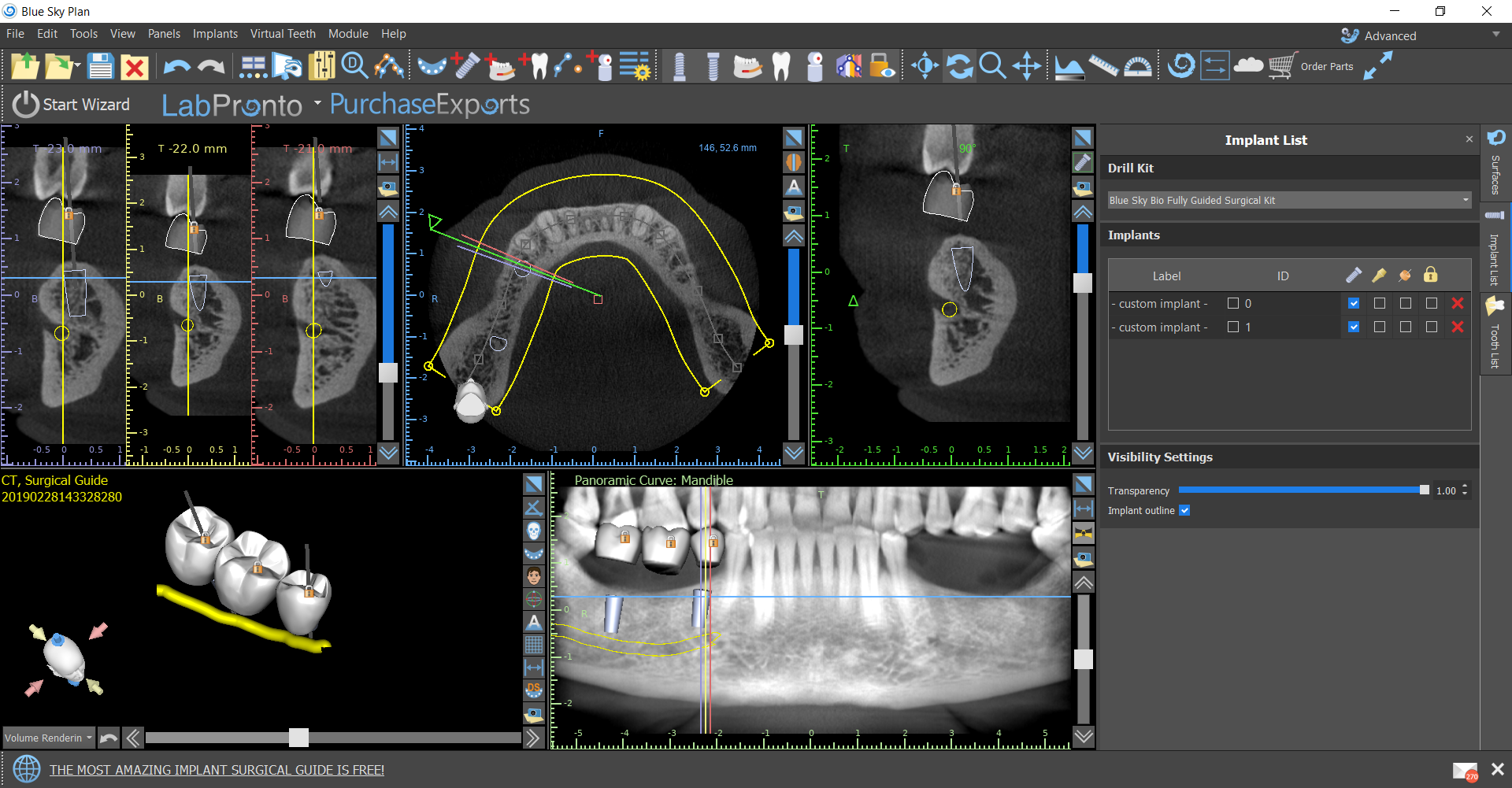Click the PurchaseExports button
Viewport: 1512px width, 788px height.
coord(429,105)
